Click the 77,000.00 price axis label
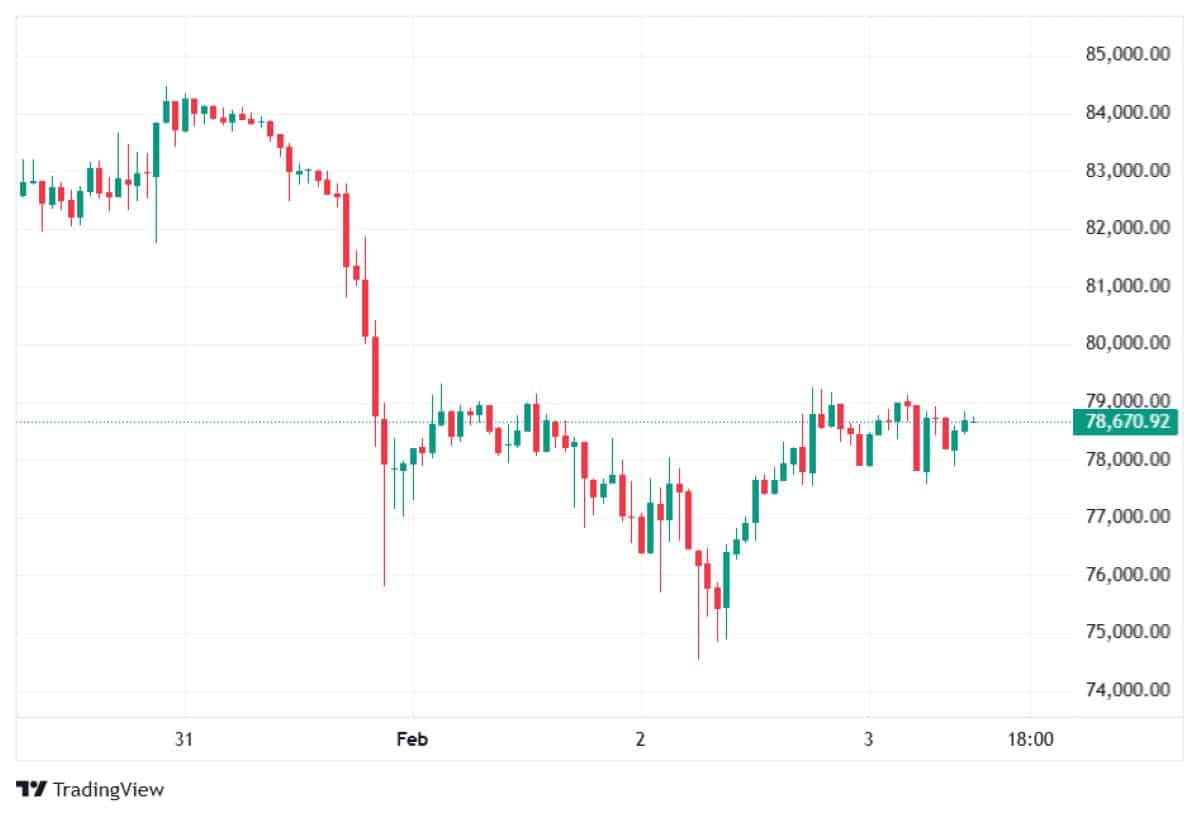This screenshot has width=1200, height=817. [x=1127, y=516]
